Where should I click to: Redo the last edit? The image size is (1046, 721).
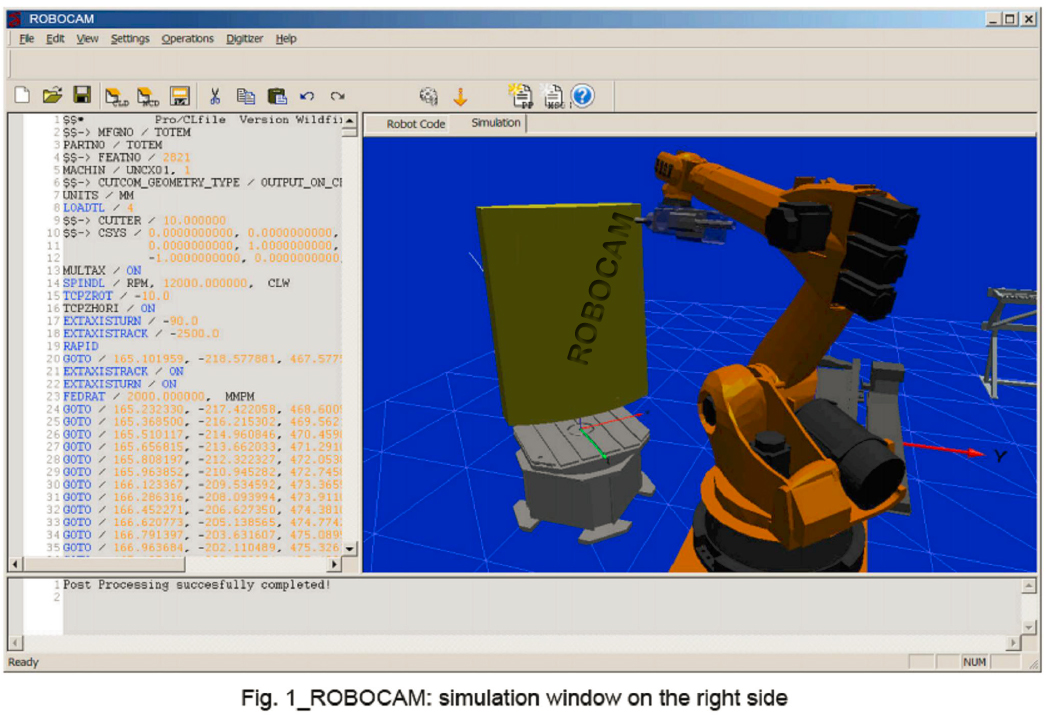338,97
